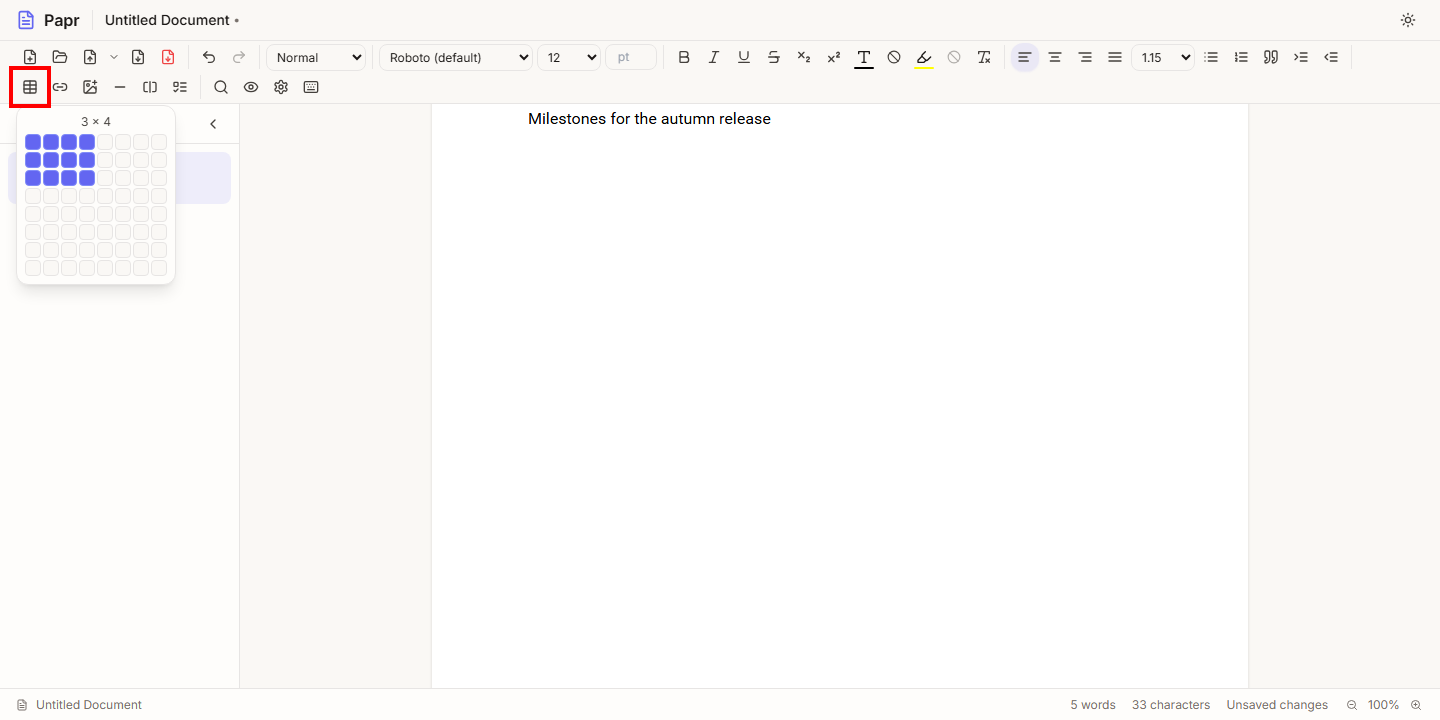Zoom in using the status bar magnifier-plus
Image resolution: width=1440 pixels, height=720 pixels.
pos(1416,705)
